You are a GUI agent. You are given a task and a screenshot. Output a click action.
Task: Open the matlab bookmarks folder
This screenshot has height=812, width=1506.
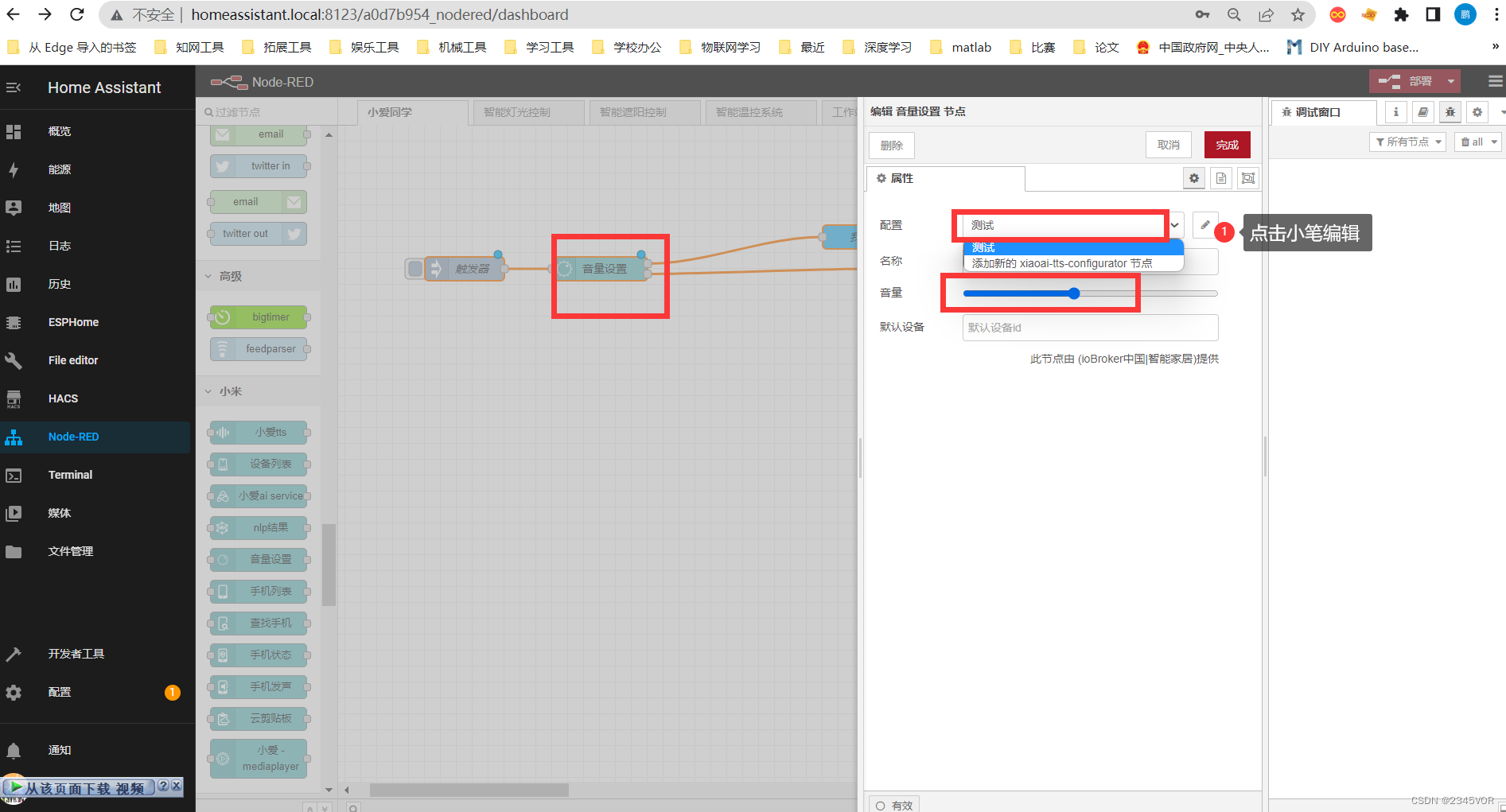tap(961, 47)
